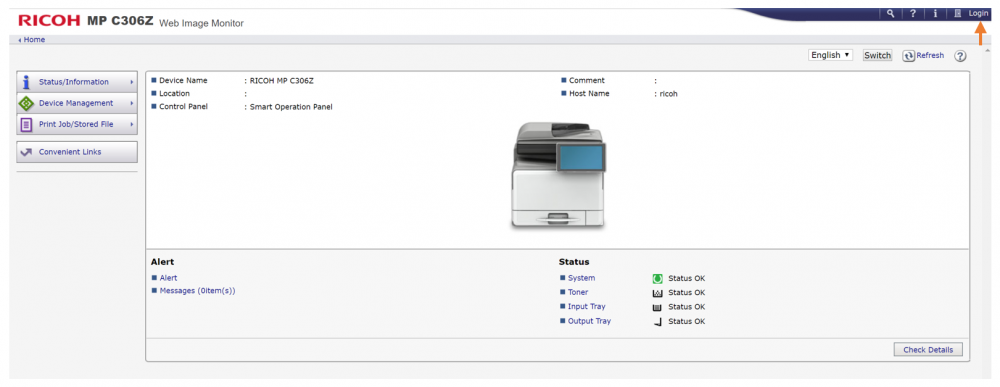The width and height of the screenshot is (1000, 387).
Task: Expand the Device Management submenu arrow
Action: click(x=131, y=103)
